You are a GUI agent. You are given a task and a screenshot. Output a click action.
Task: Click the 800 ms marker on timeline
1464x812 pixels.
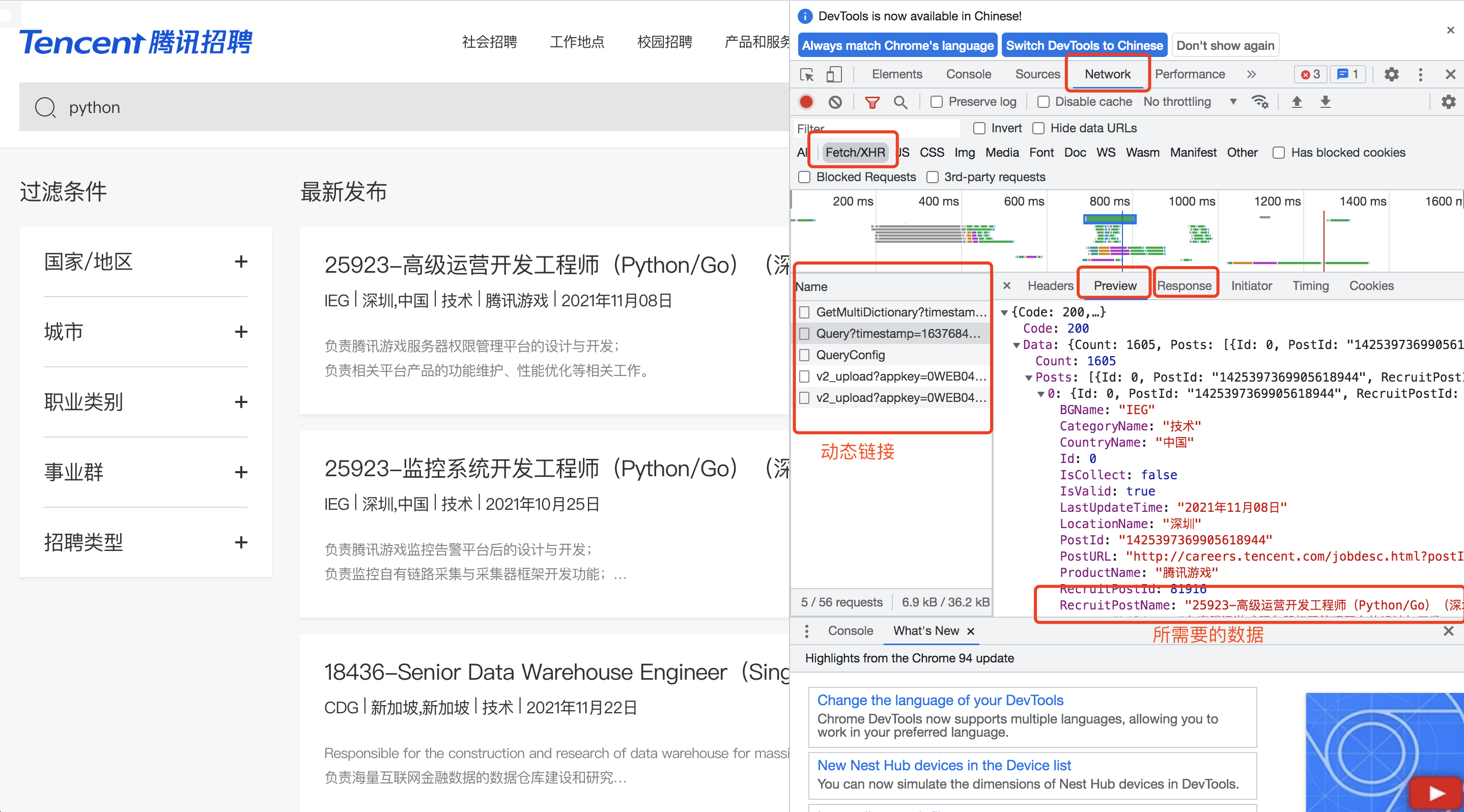[x=1109, y=201]
